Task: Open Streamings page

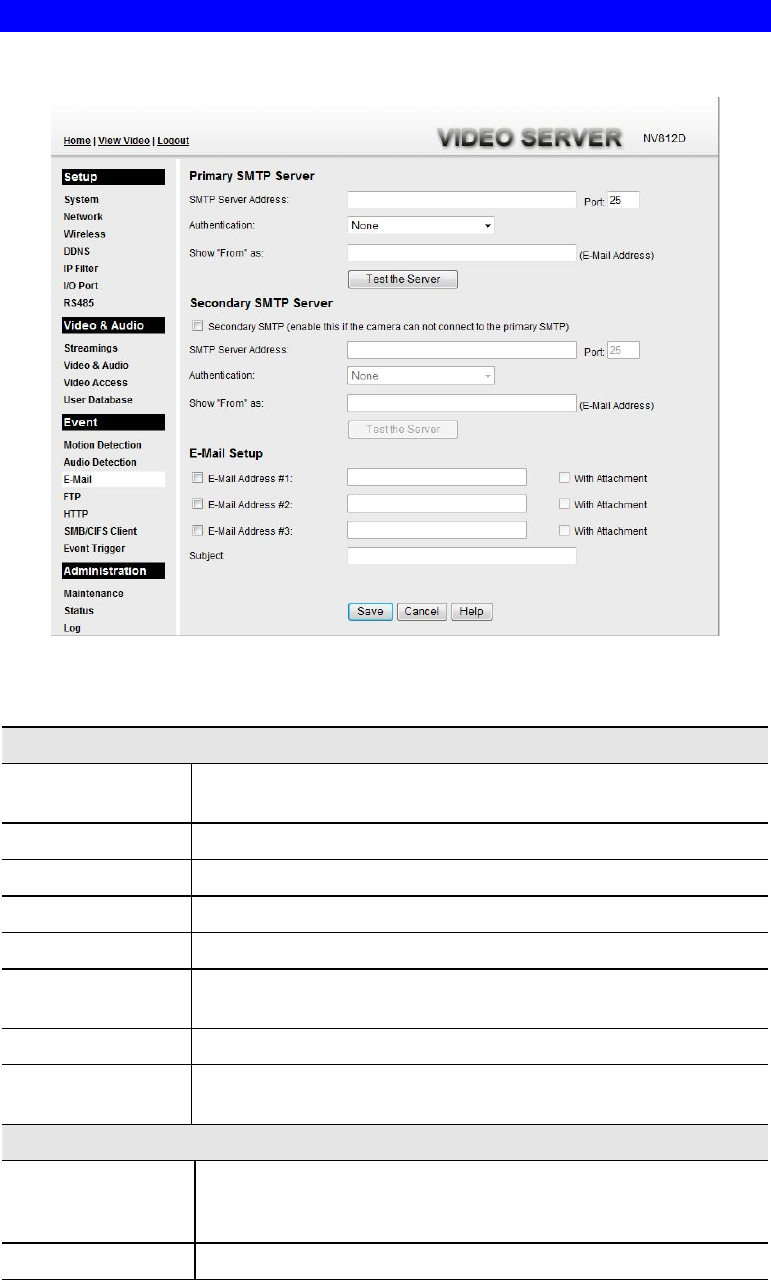Action: pyautogui.click(x=90, y=348)
